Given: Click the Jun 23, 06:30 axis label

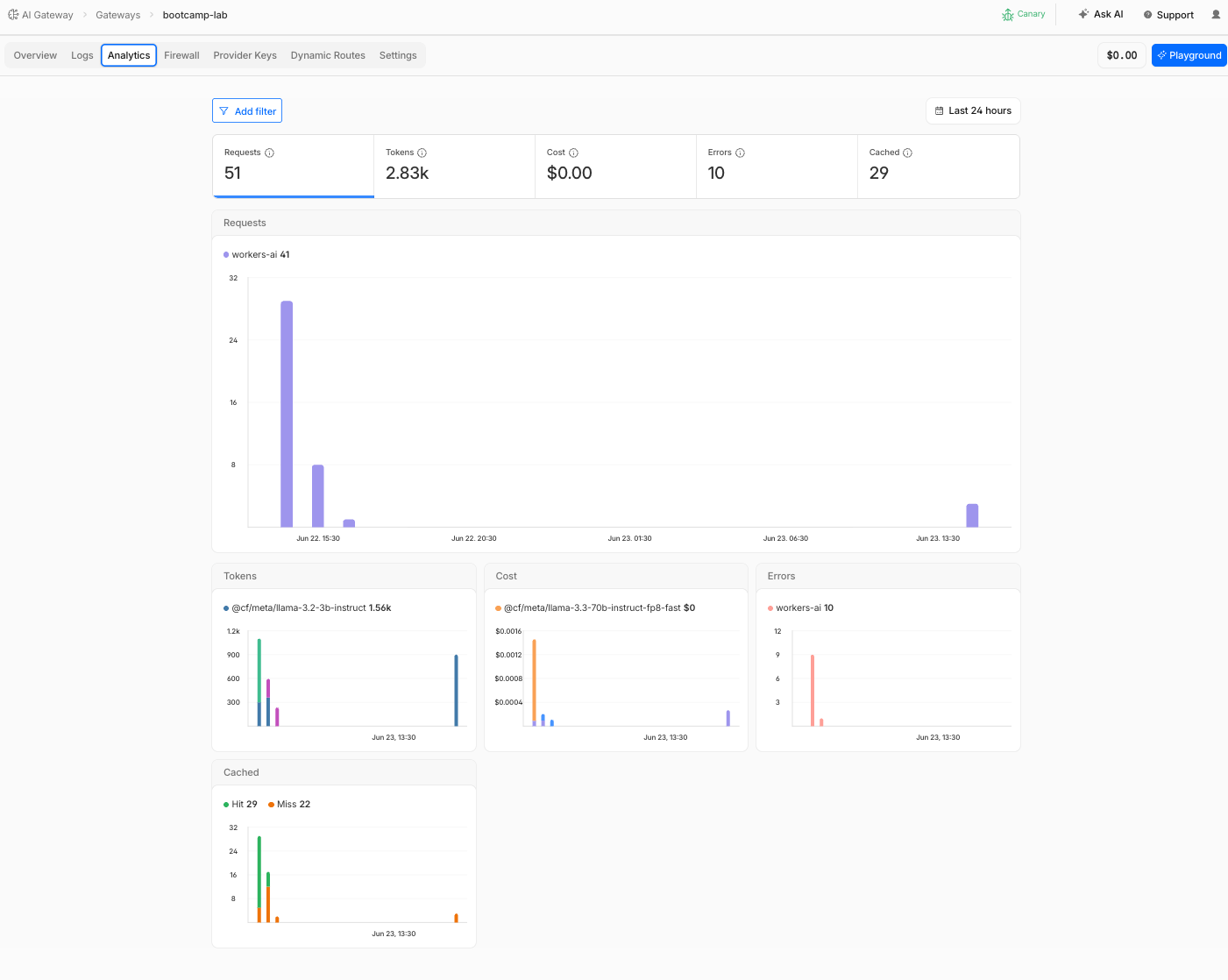Looking at the screenshot, I should pos(785,538).
